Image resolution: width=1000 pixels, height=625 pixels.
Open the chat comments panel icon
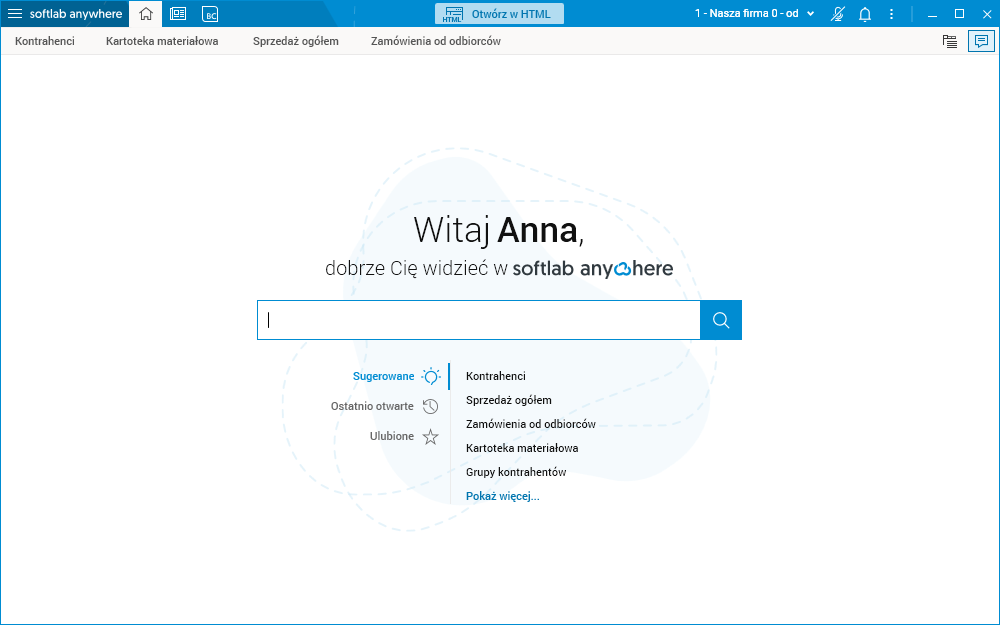pos(982,41)
